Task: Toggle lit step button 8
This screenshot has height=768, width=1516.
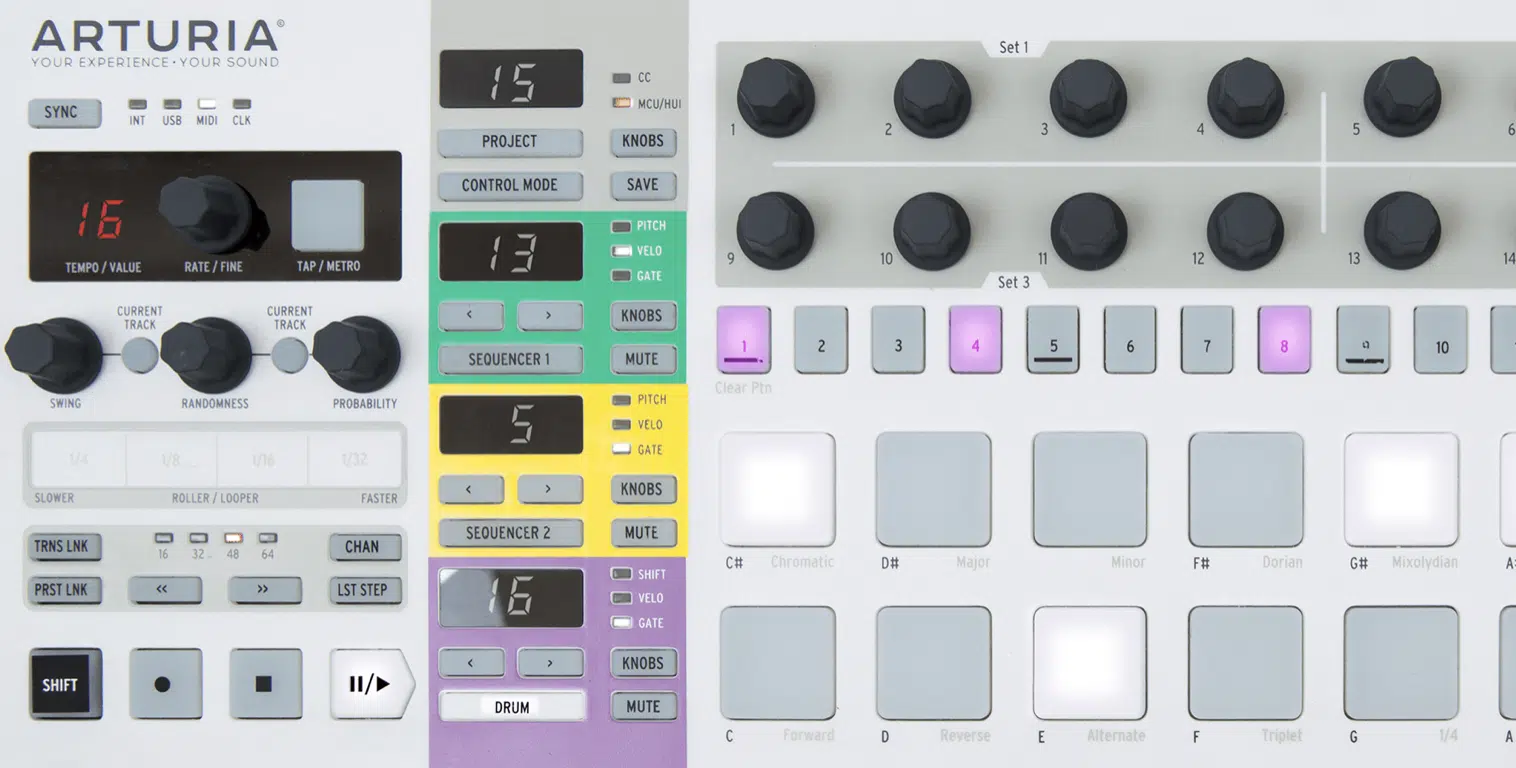Action: click(1284, 340)
